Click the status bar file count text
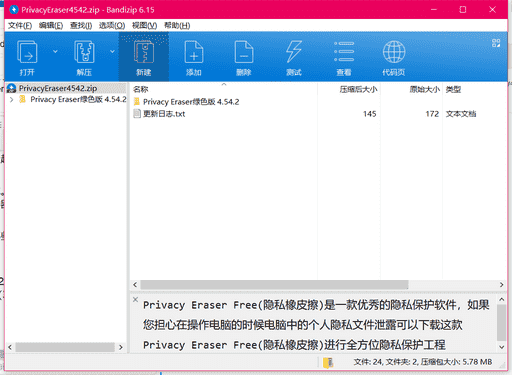Image resolution: width=512 pixels, height=375 pixels. (423, 362)
